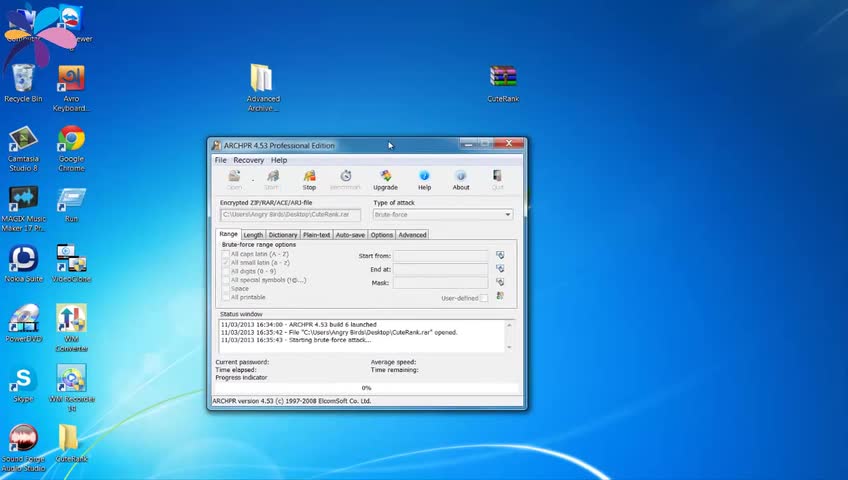Click the icon next to Start from field
The image size is (848, 480).
pyautogui.click(x=500, y=255)
